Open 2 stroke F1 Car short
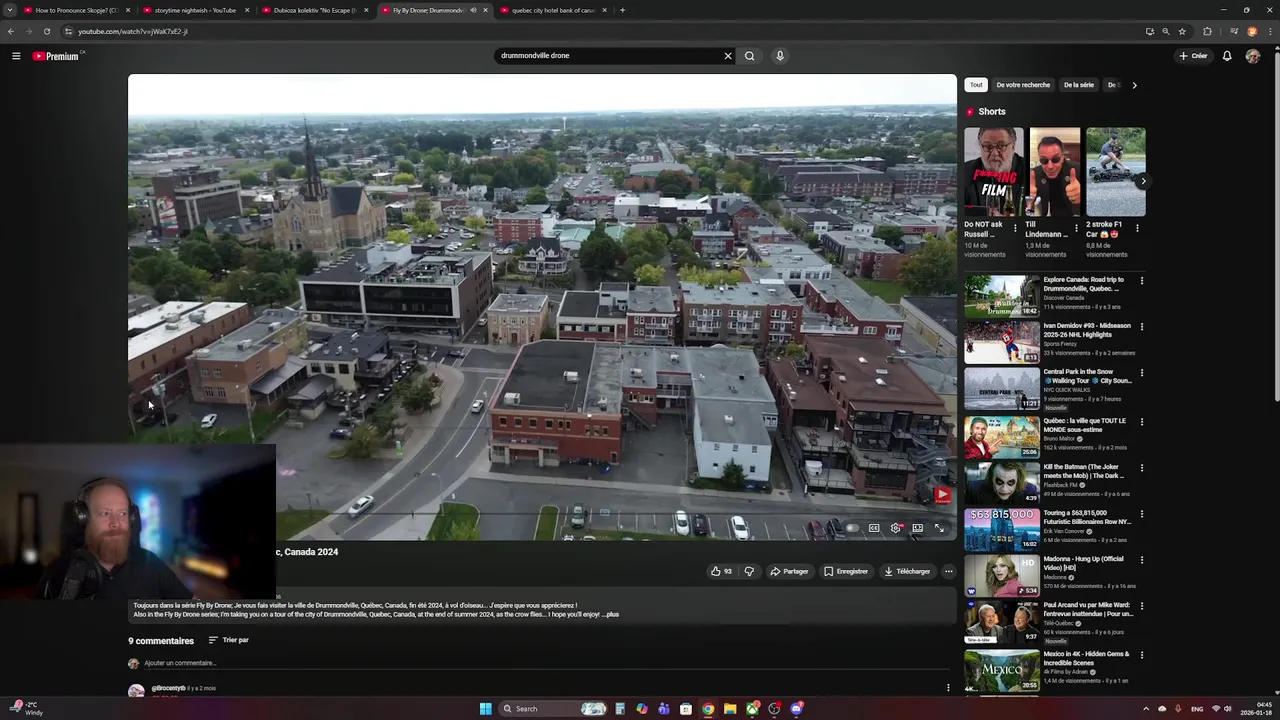This screenshot has width=1280, height=720. pos(1116,171)
